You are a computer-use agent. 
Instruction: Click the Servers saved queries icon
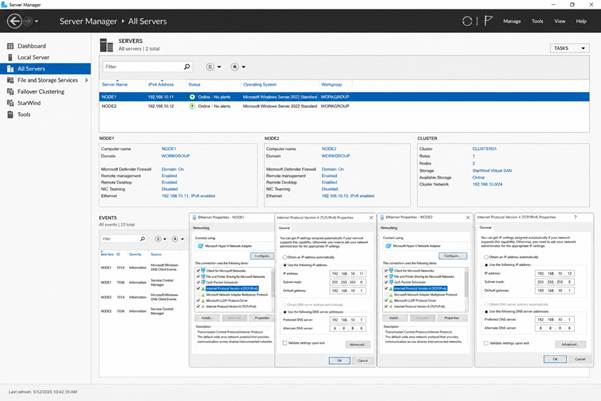[235, 67]
